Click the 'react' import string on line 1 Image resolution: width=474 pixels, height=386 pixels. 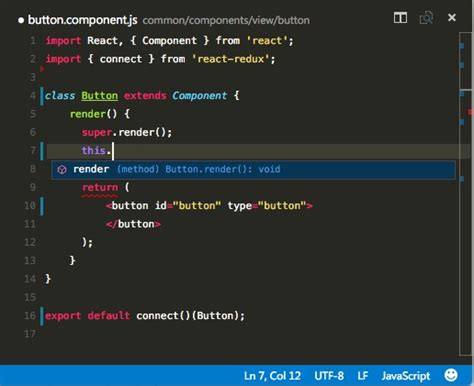point(267,41)
